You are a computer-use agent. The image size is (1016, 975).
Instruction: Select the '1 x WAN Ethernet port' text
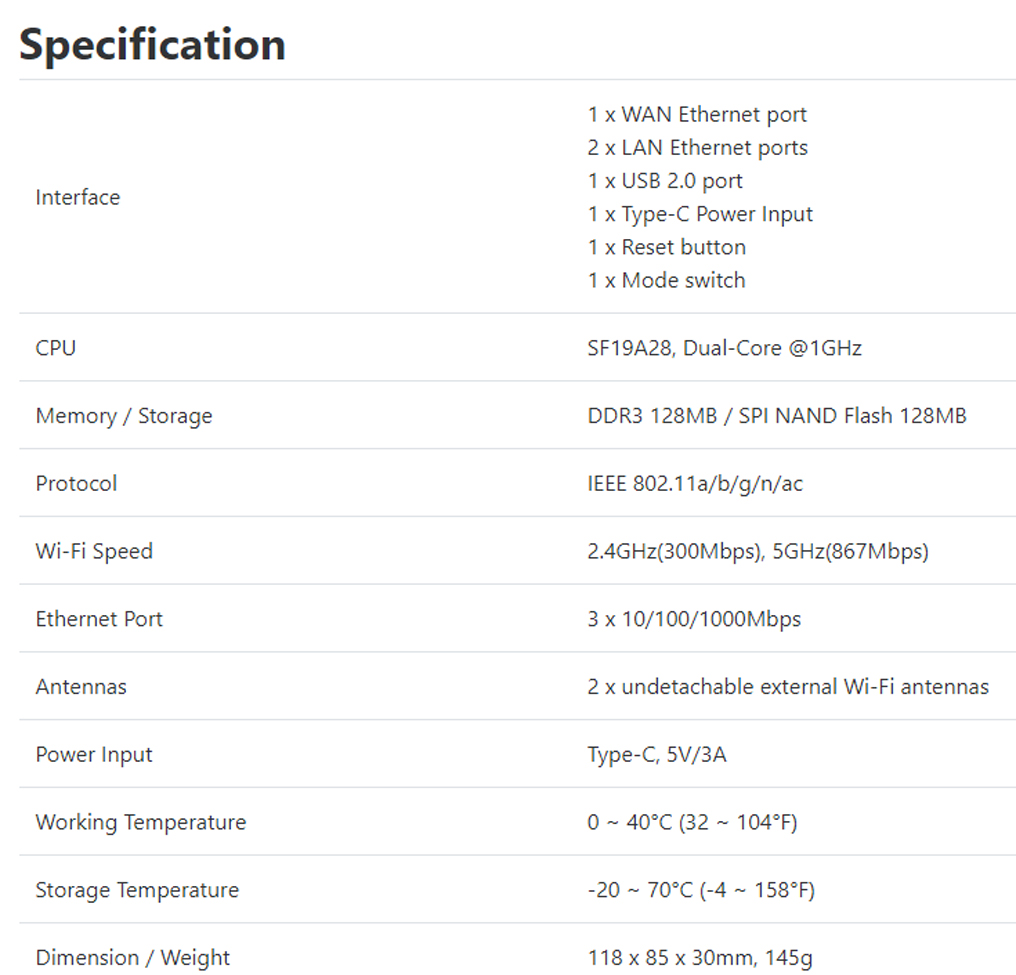(x=697, y=114)
